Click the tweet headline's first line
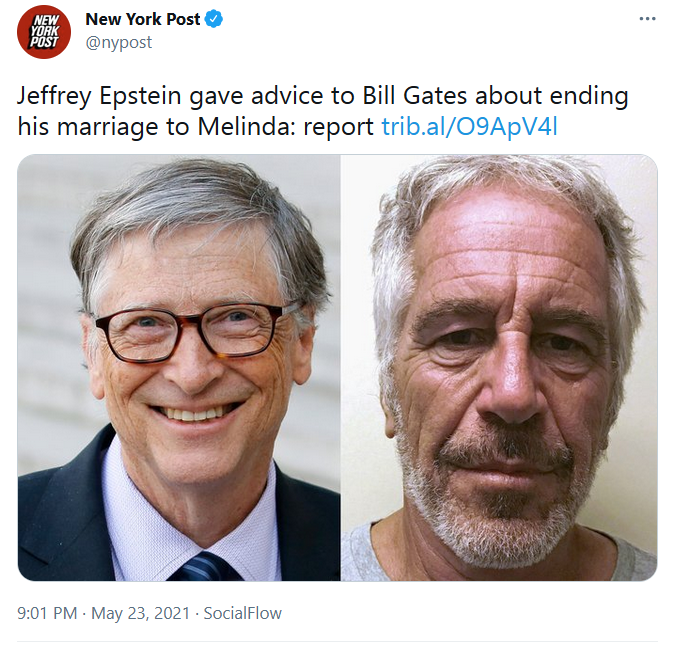Screen dimensions: 675x651 click(323, 98)
